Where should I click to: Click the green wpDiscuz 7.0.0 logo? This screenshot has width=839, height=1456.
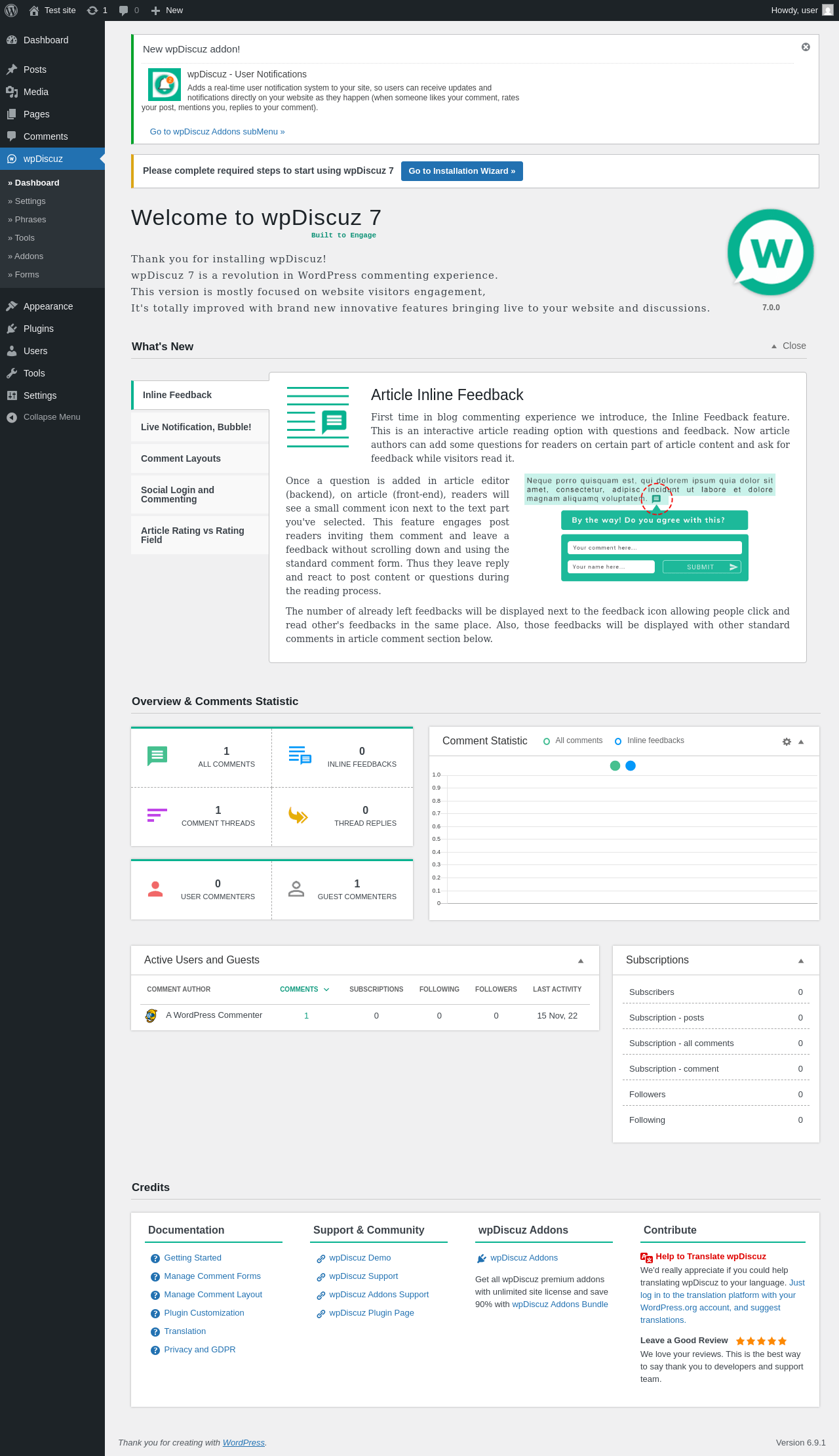coord(771,253)
